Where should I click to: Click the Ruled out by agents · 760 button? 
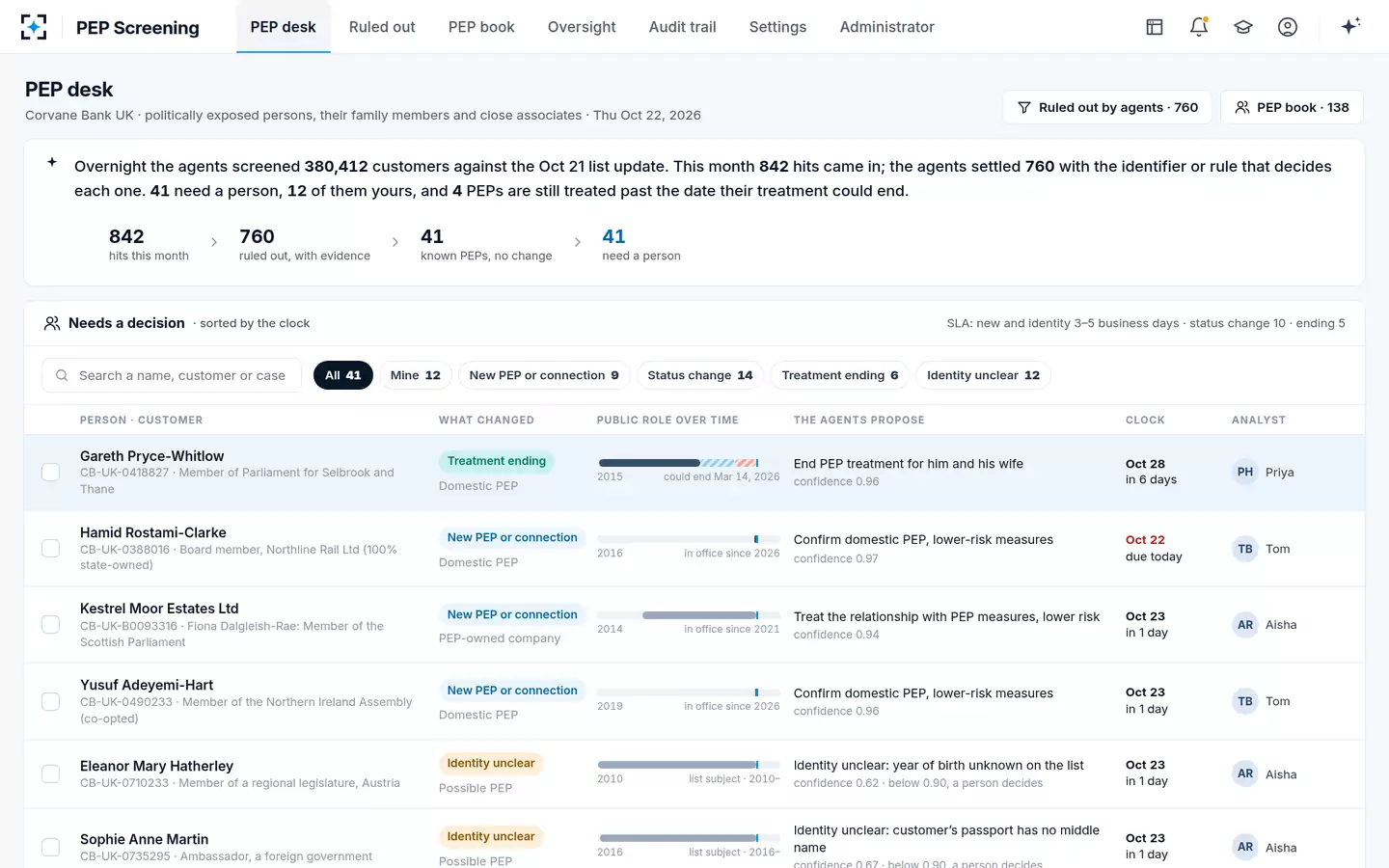point(1107,107)
